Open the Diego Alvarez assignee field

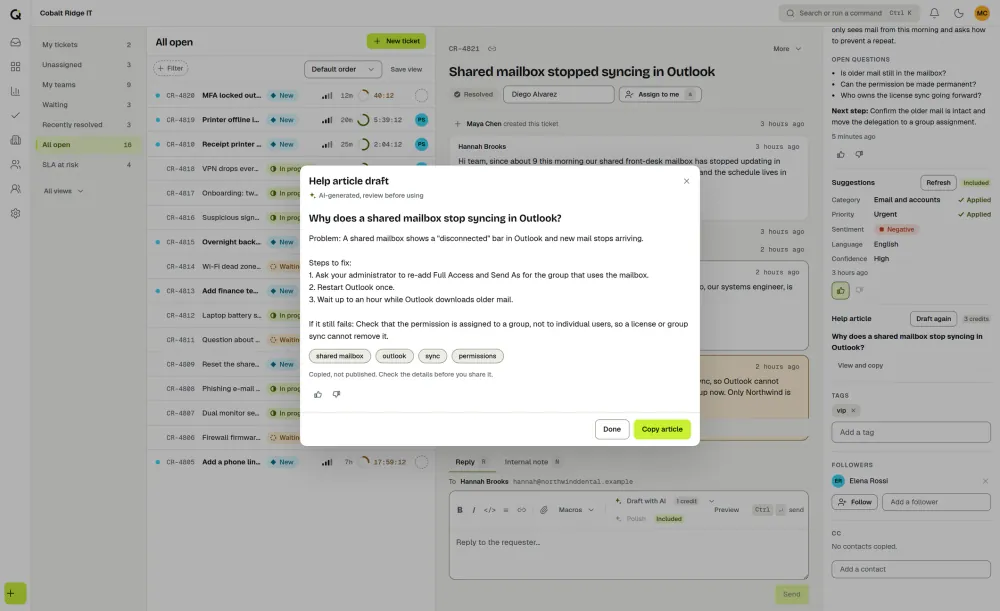[558, 94]
